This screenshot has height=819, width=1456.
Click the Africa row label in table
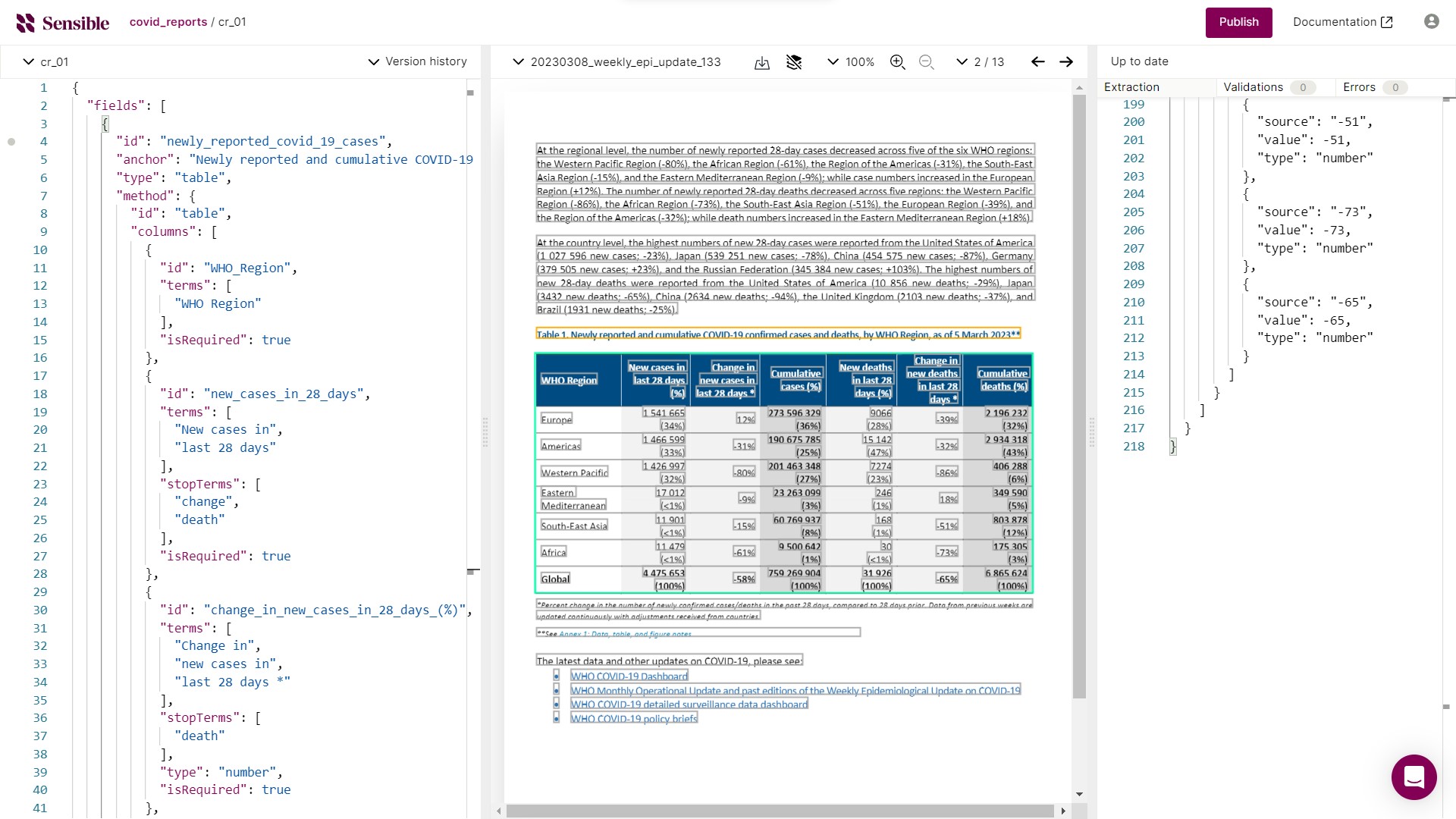click(553, 553)
